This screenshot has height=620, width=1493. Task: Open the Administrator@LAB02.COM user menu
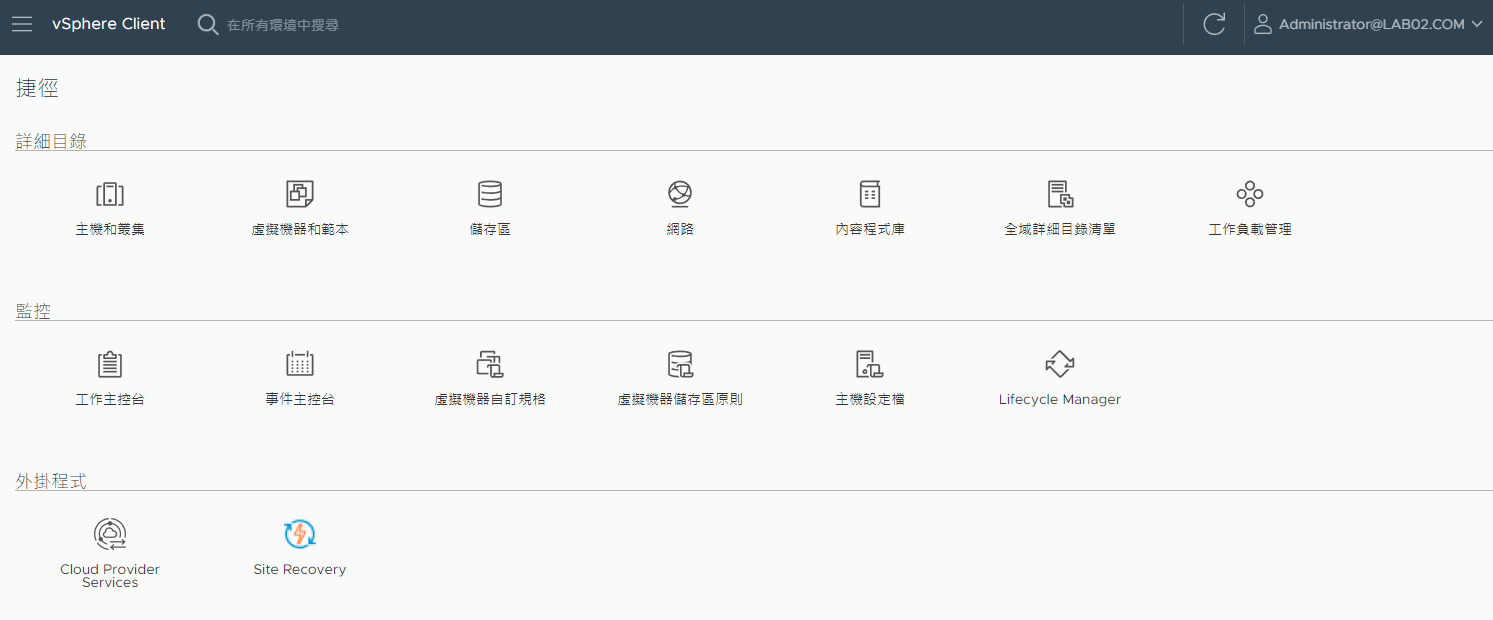click(x=1368, y=24)
